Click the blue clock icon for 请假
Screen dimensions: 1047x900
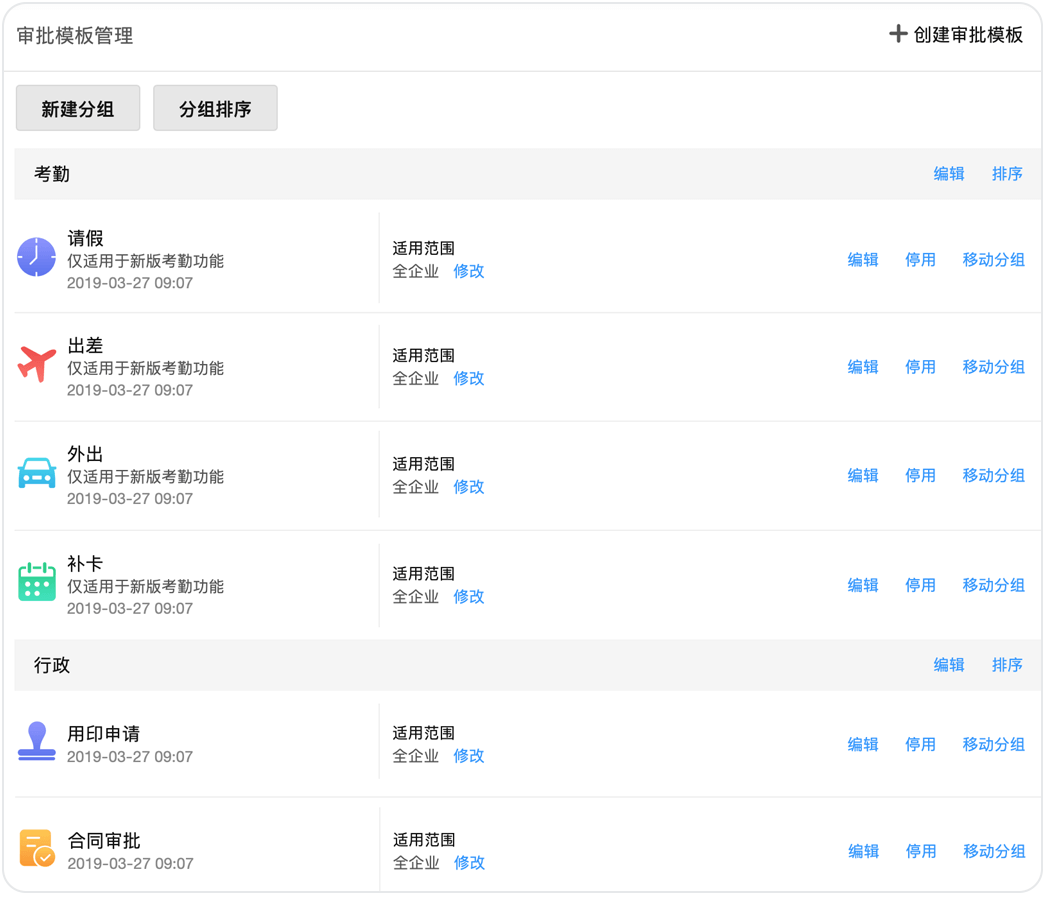point(37,258)
